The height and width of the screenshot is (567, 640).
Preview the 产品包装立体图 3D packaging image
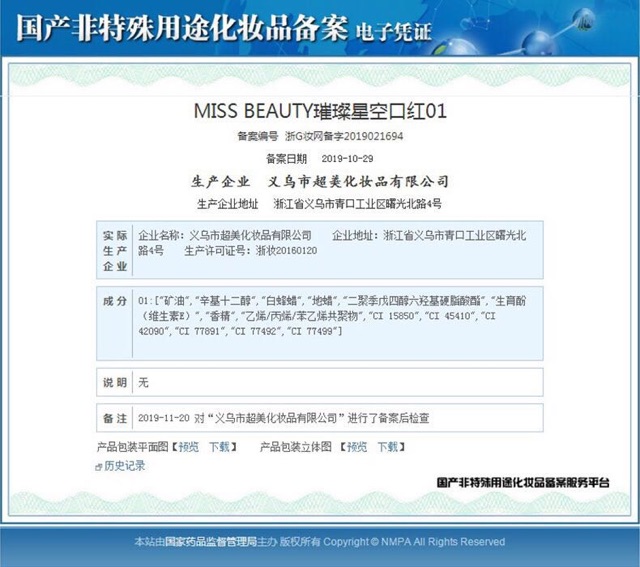[x=357, y=447]
